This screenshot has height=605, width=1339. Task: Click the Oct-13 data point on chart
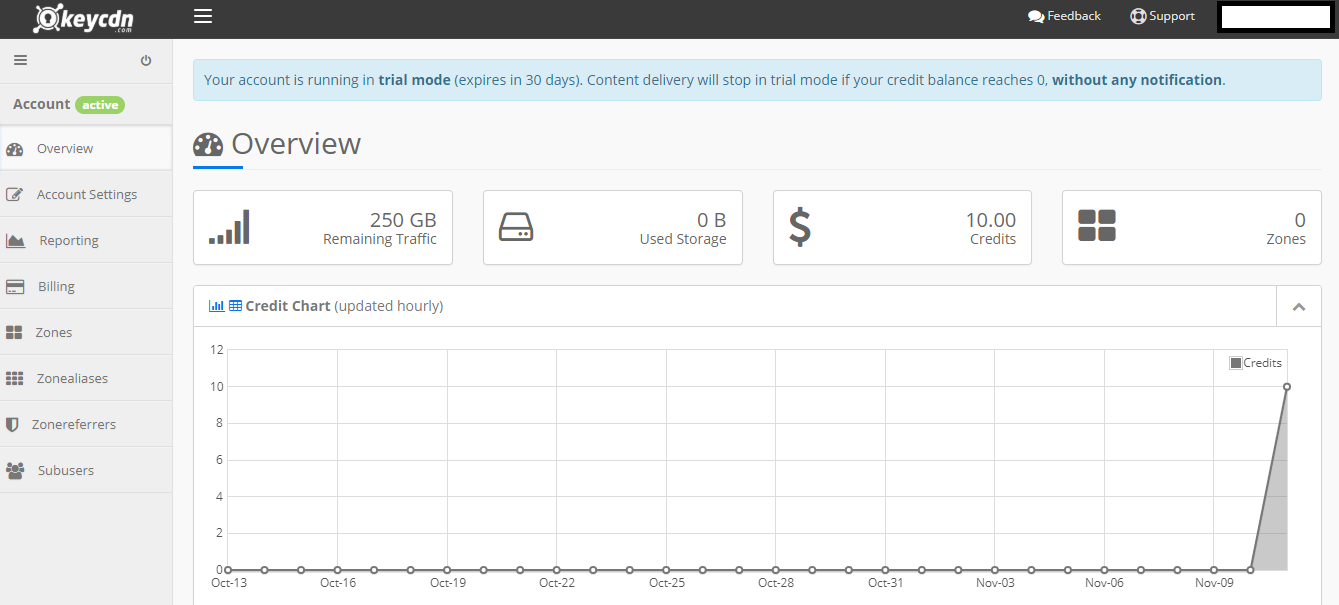tap(228, 570)
